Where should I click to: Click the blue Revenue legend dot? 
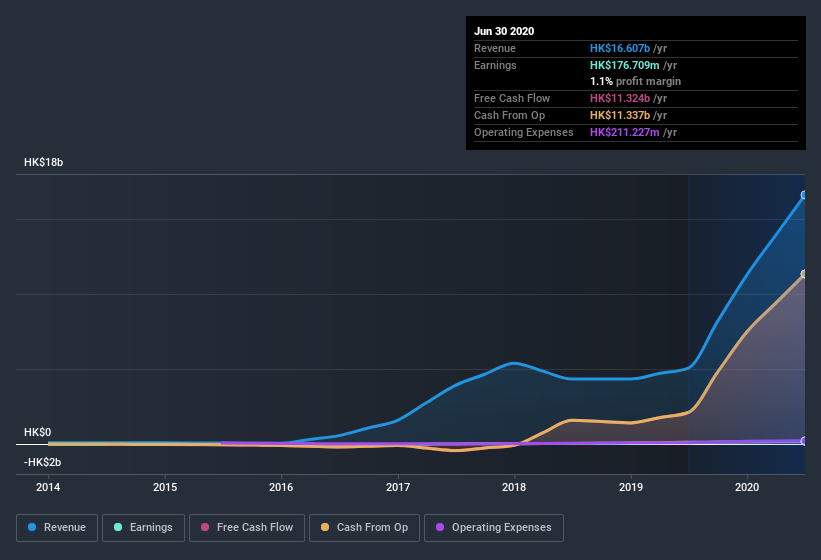(x=33, y=527)
